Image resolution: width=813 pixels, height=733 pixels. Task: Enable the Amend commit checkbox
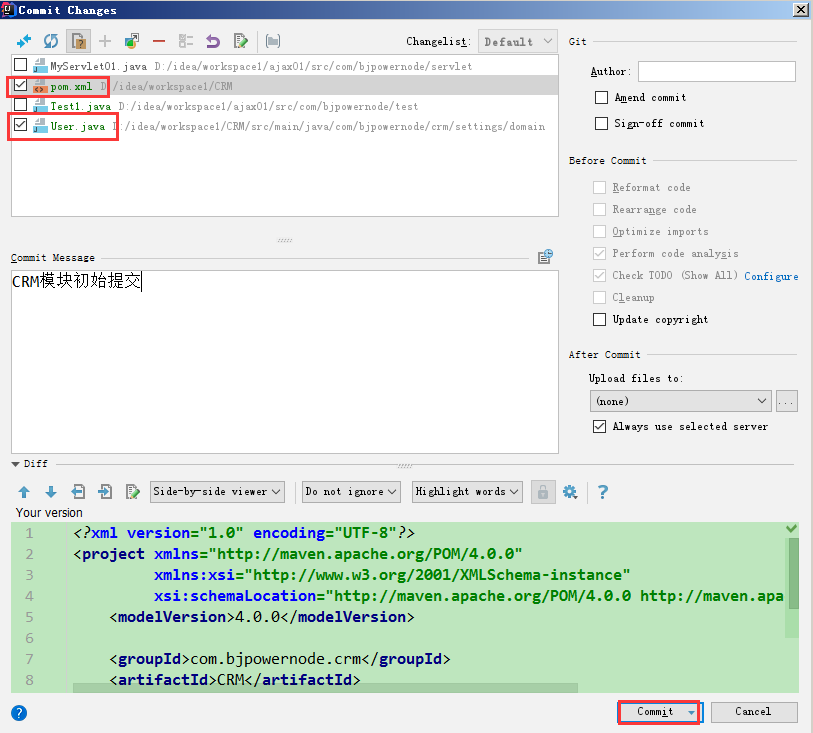(x=601, y=97)
